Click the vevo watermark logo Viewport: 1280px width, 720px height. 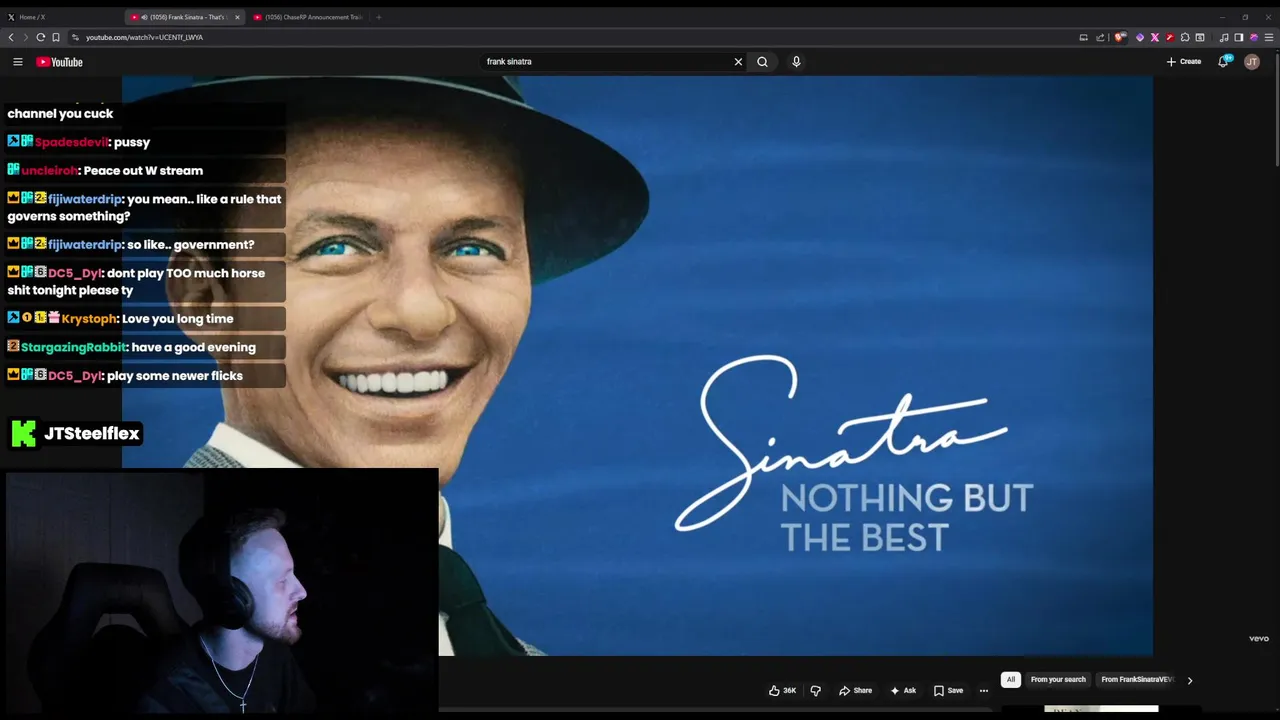pyautogui.click(x=1258, y=638)
